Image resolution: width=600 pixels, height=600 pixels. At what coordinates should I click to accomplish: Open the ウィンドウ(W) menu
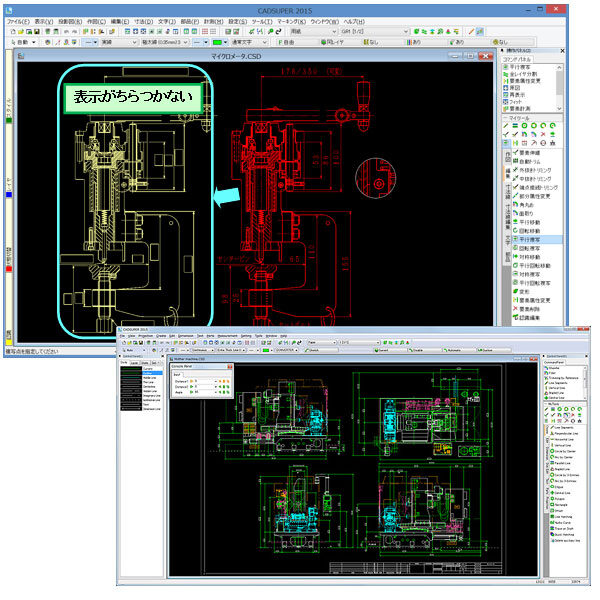(x=324, y=21)
